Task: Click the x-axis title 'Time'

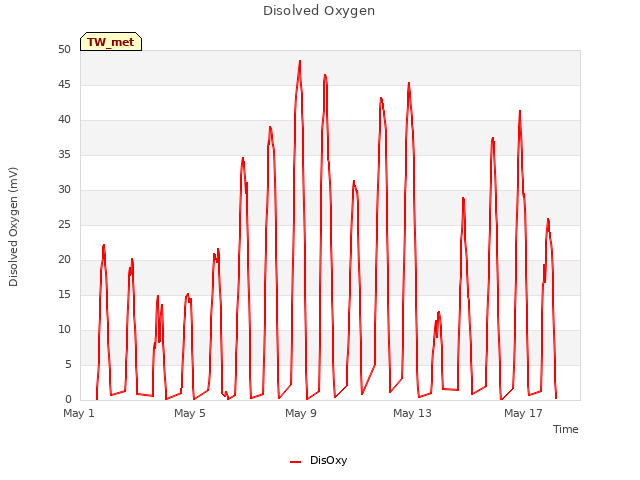Action: (x=566, y=429)
